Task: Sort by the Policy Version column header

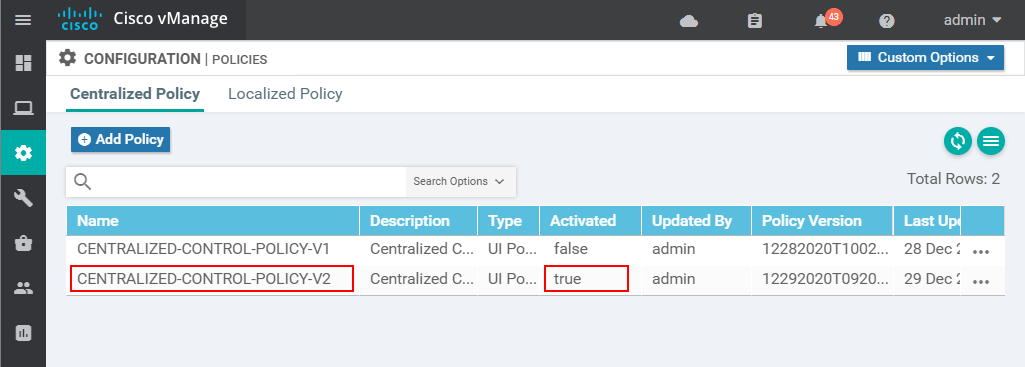Action: [x=822, y=221]
